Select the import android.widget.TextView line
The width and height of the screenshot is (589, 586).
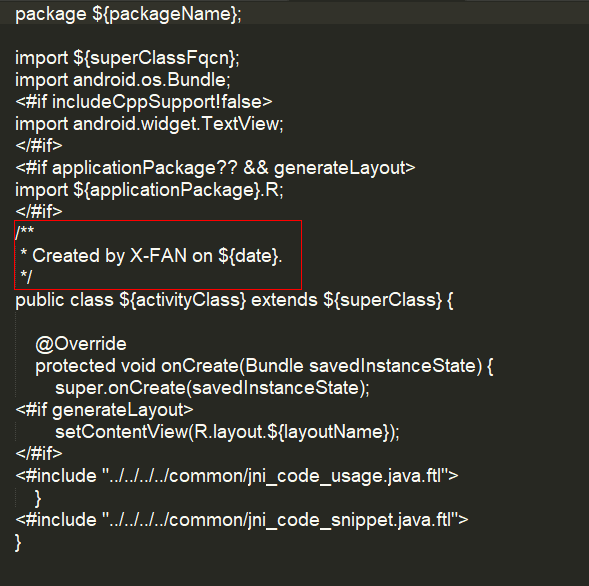click(x=149, y=124)
